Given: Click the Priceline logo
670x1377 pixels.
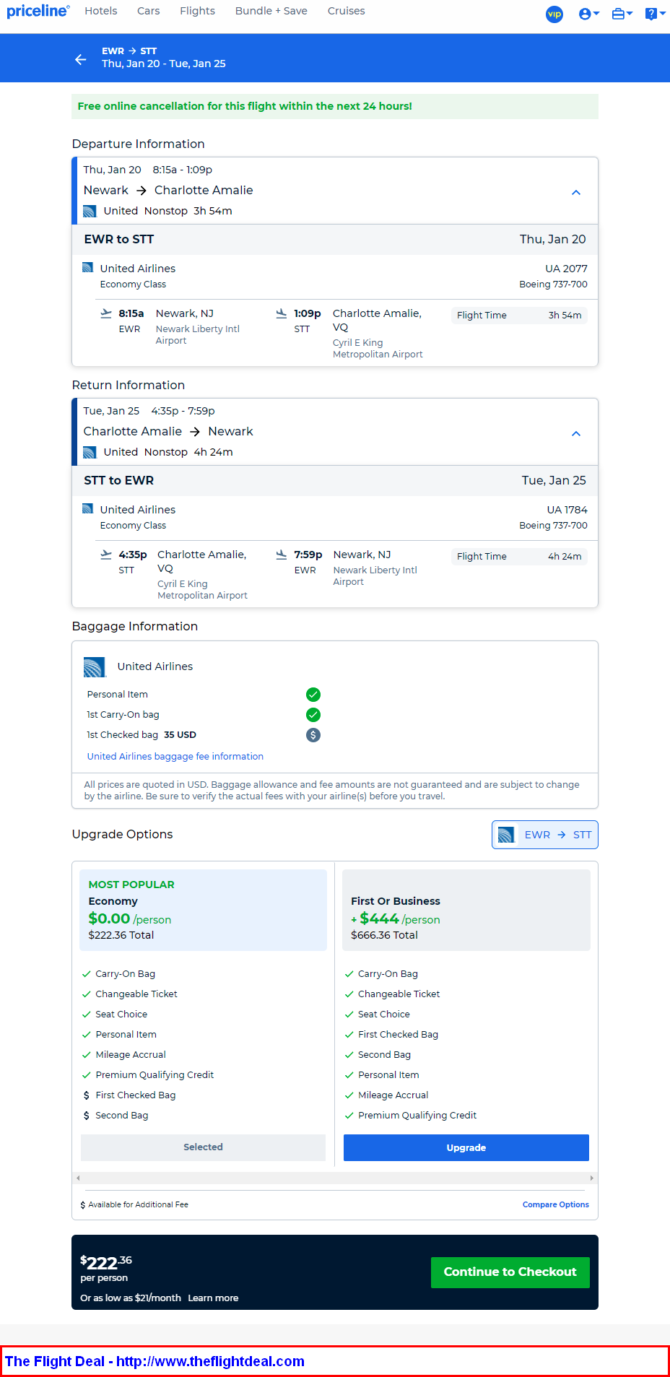Looking at the screenshot, I should (x=38, y=12).
